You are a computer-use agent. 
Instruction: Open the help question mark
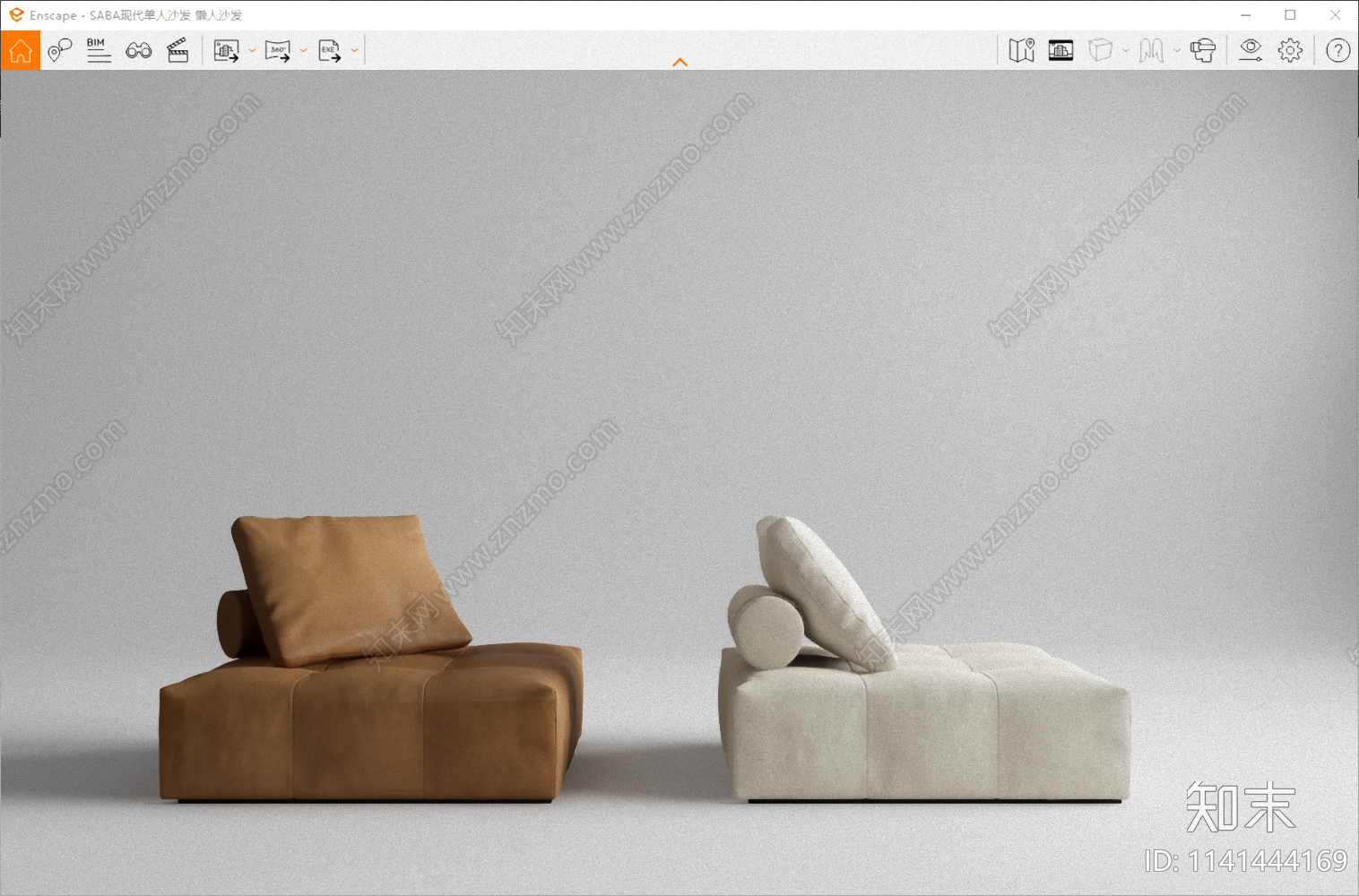(x=1337, y=51)
